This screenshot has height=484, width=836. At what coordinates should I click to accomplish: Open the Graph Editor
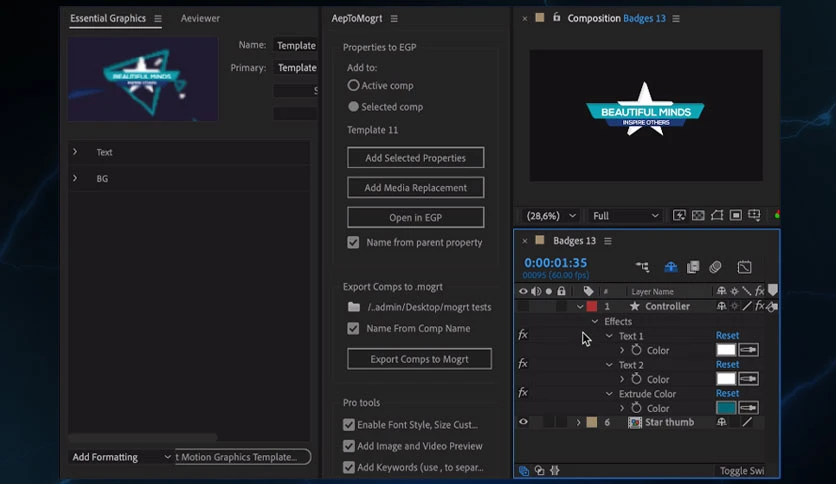point(744,267)
